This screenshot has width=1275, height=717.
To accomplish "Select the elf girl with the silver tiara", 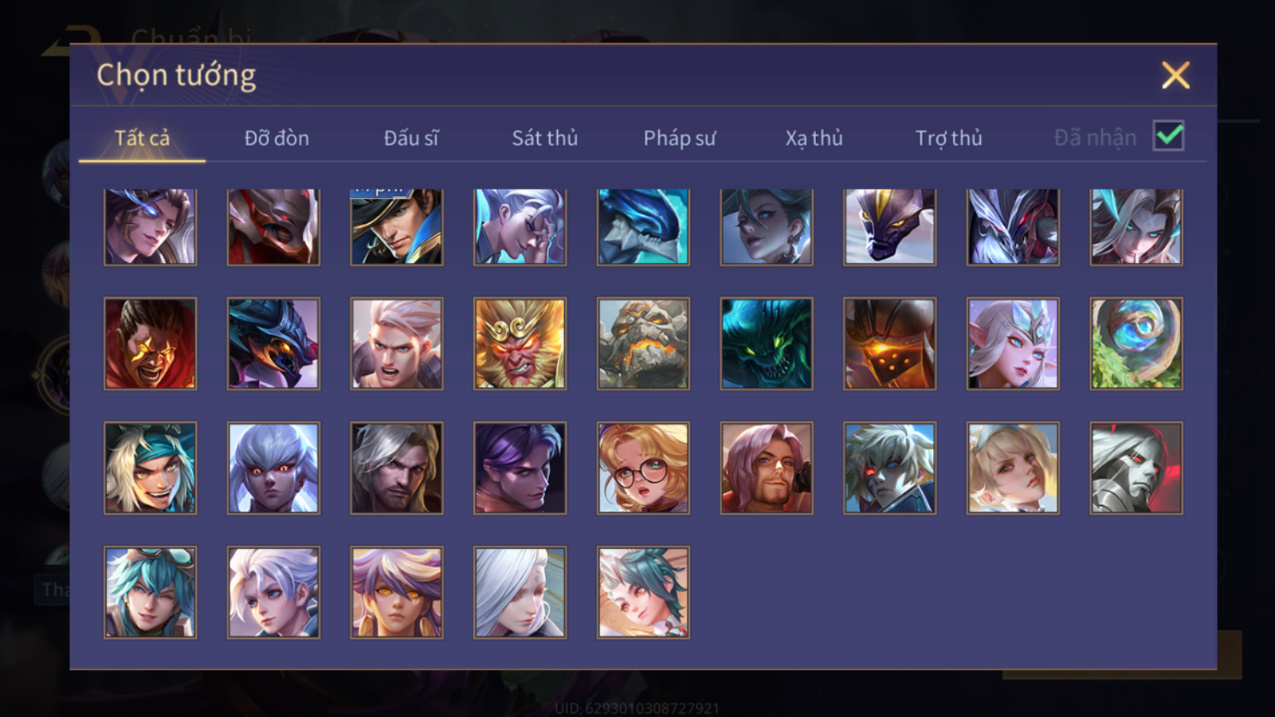I will 1013,343.
